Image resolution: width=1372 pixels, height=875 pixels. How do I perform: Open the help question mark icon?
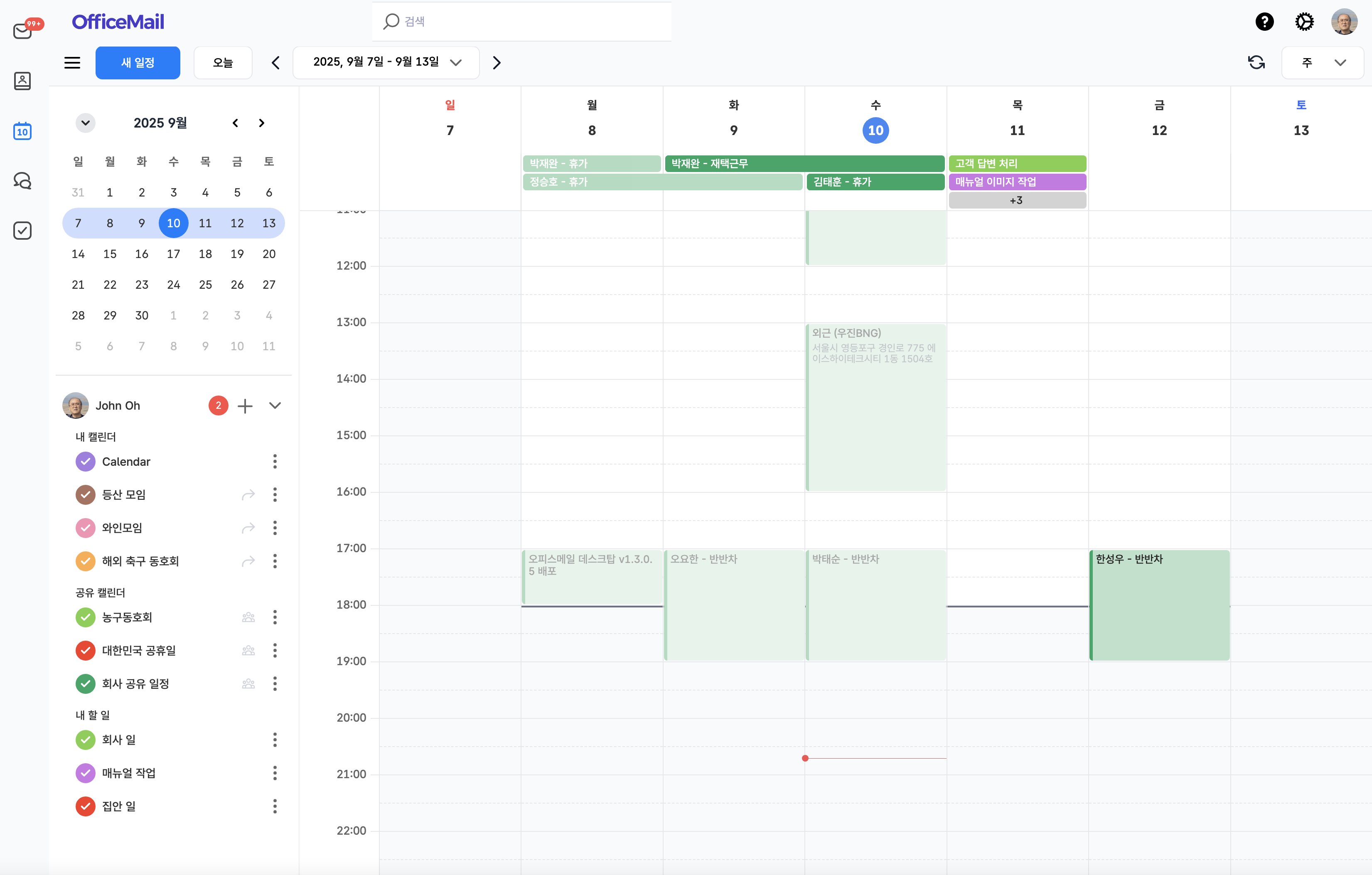[1264, 22]
